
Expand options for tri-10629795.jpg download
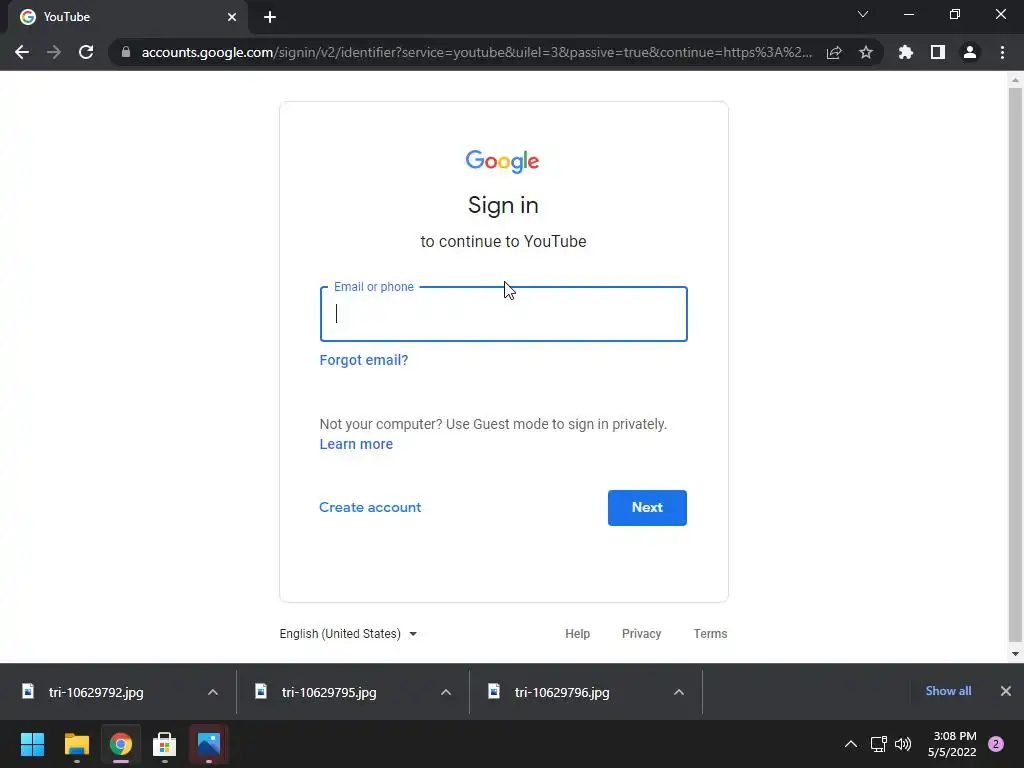coord(446,692)
